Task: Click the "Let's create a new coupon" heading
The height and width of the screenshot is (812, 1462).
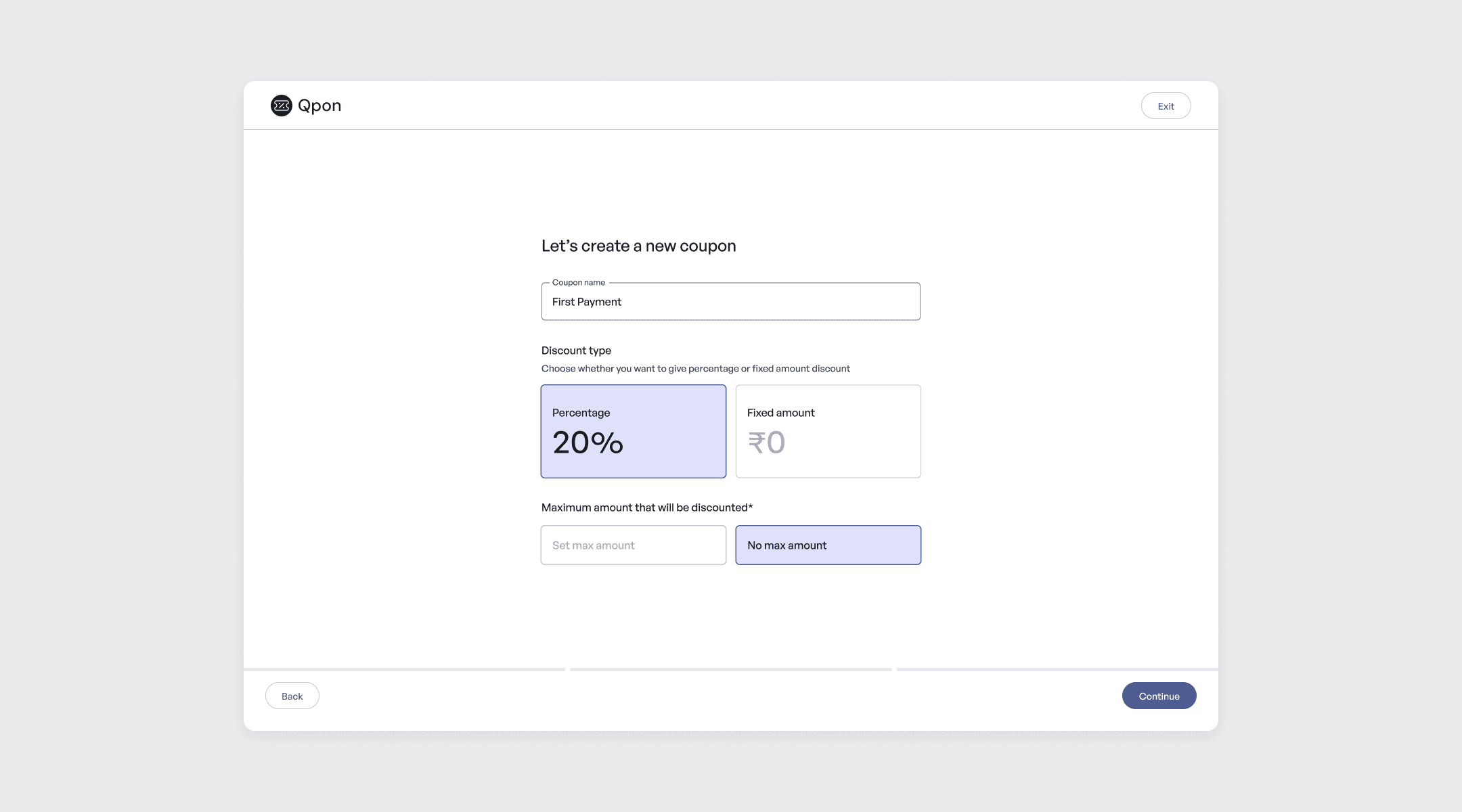Action: [x=638, y=246]
